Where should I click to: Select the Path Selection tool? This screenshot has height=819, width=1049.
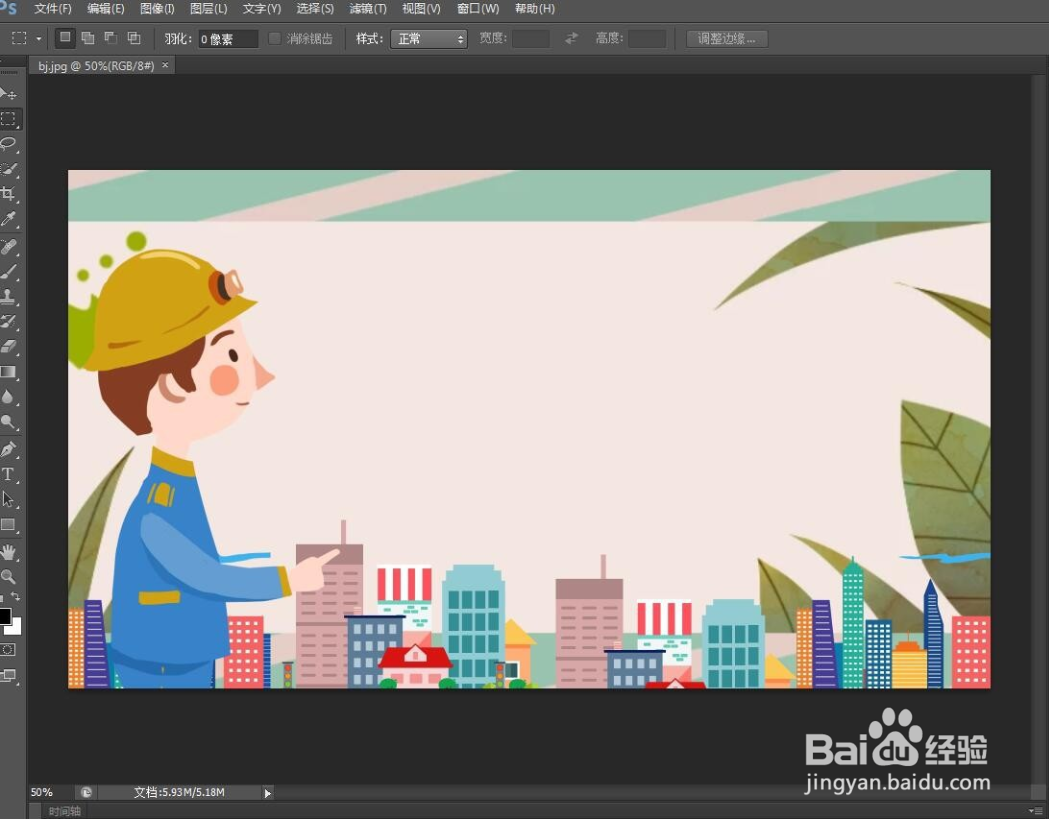pos(9,499)
